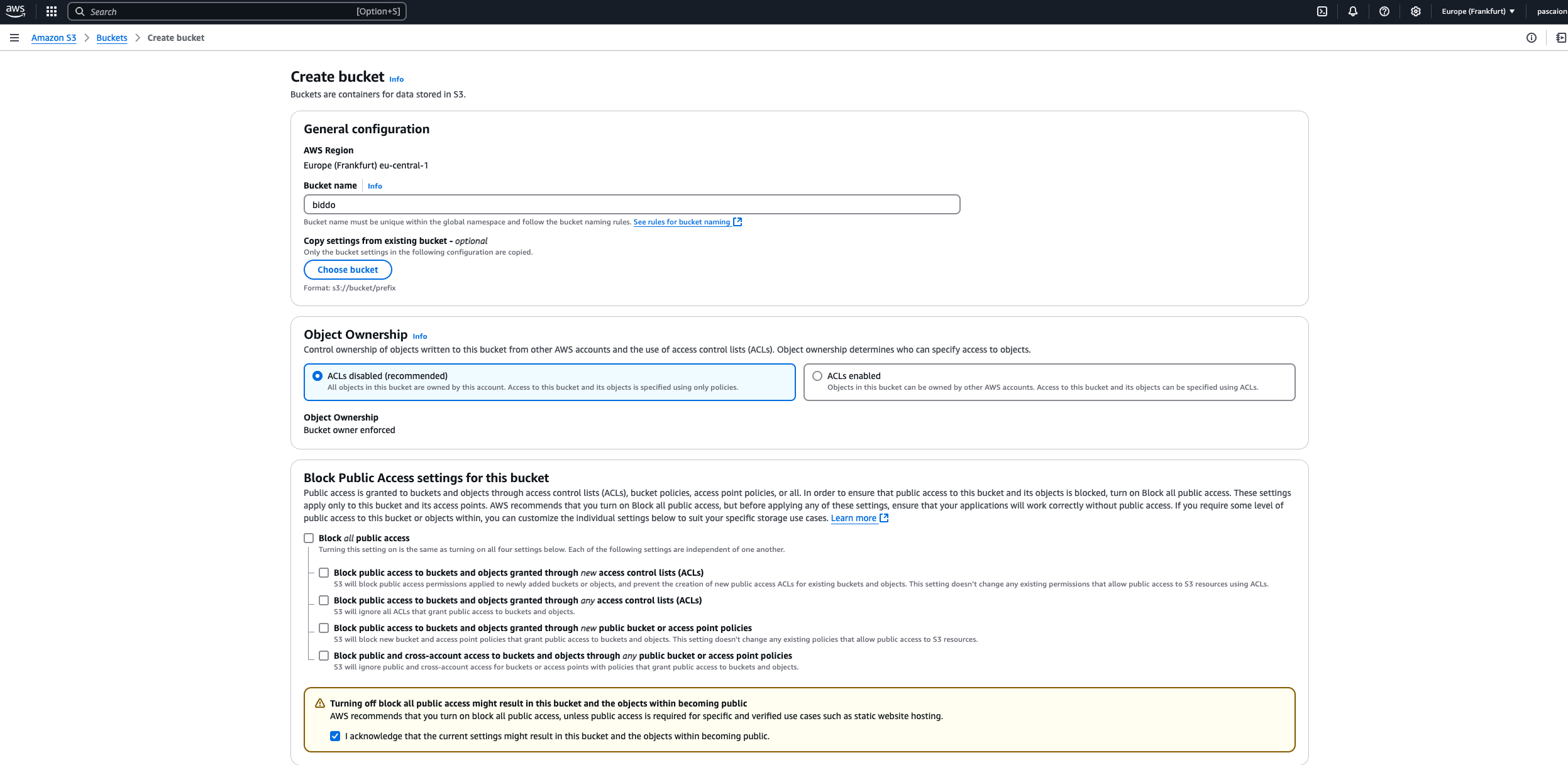The width and height of the screenshot is (1568, 765).
Task: Click Info link next to Object Ownership
Action: click(420, 336)
